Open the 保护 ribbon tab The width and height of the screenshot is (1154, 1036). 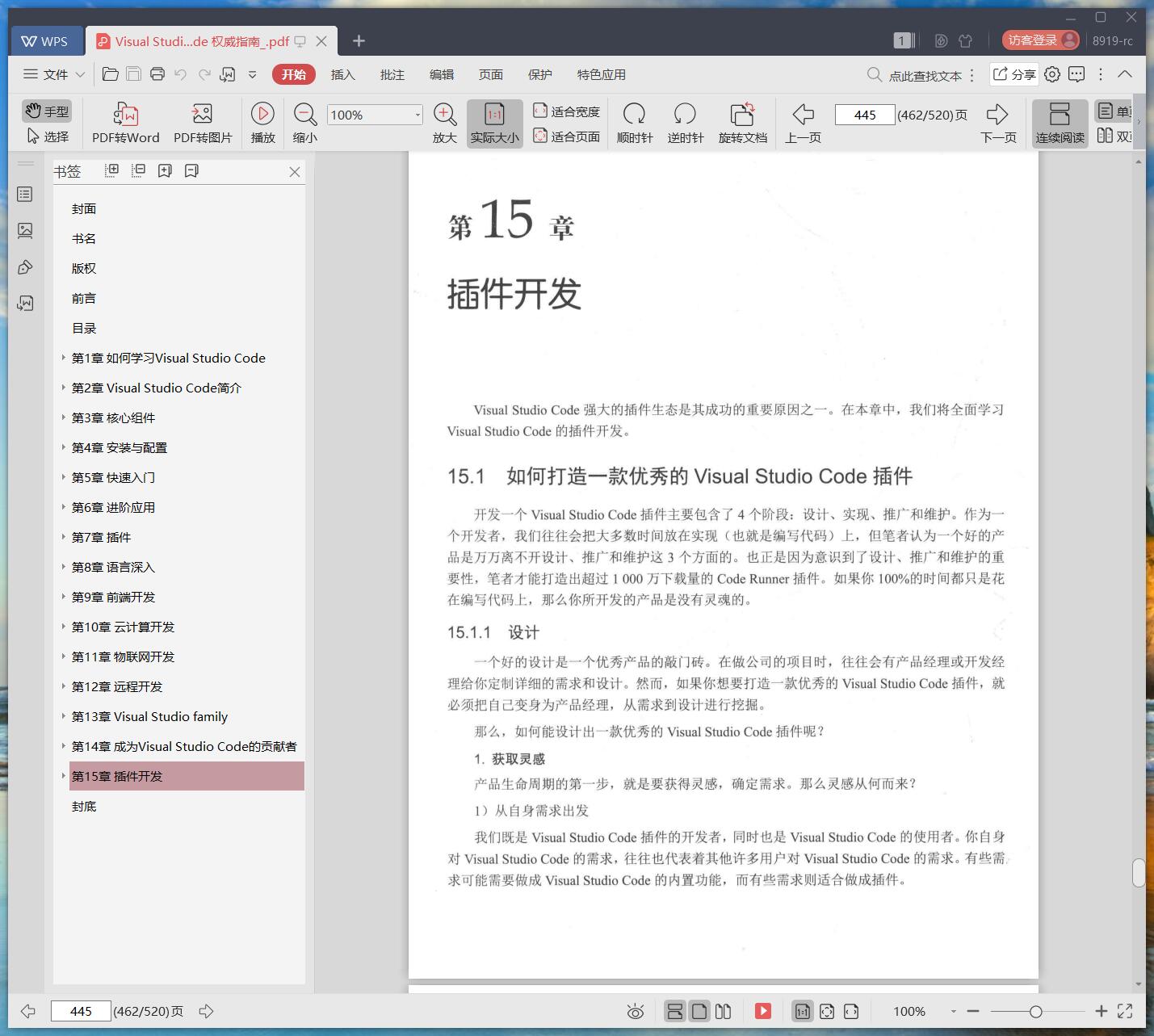[x=539, y=74]
